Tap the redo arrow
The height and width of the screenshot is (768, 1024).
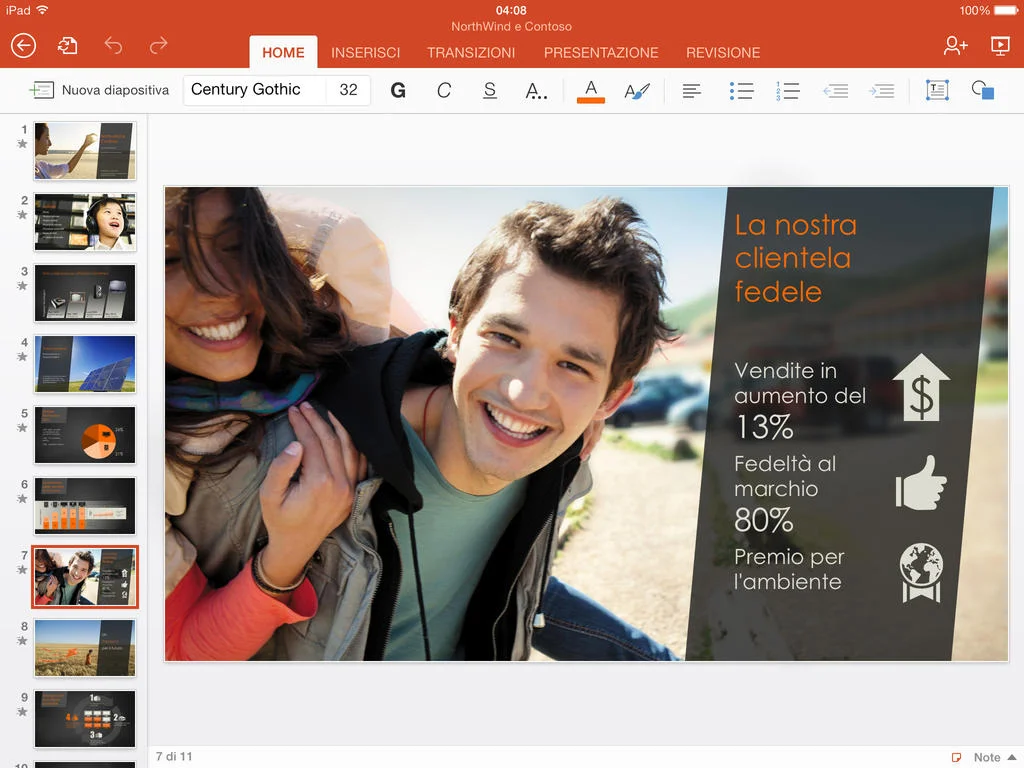[x=158, y=44]
